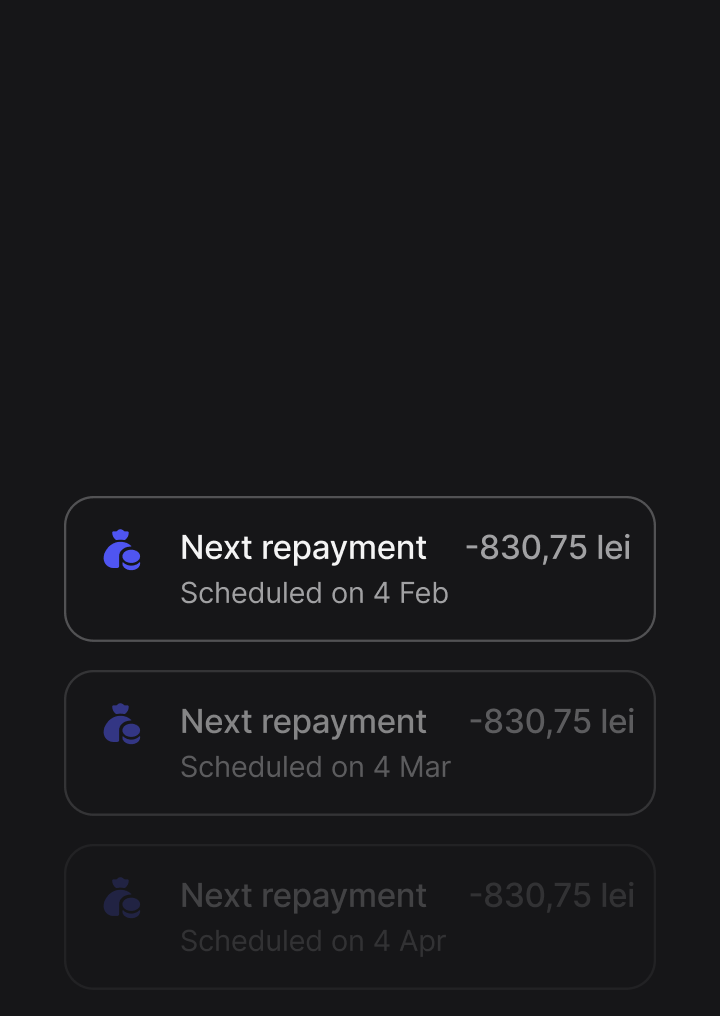Click the money bag icon for 4 Feb repayment
This screenshot has height=1016, width=720.
122,550
